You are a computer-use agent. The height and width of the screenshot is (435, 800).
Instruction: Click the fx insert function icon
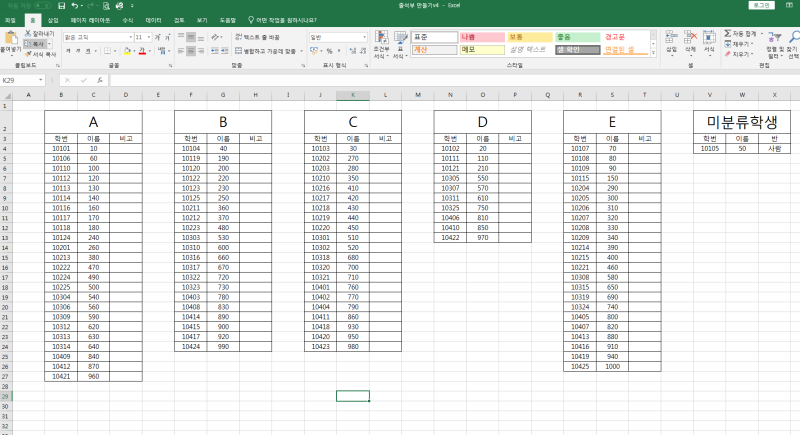100,80
